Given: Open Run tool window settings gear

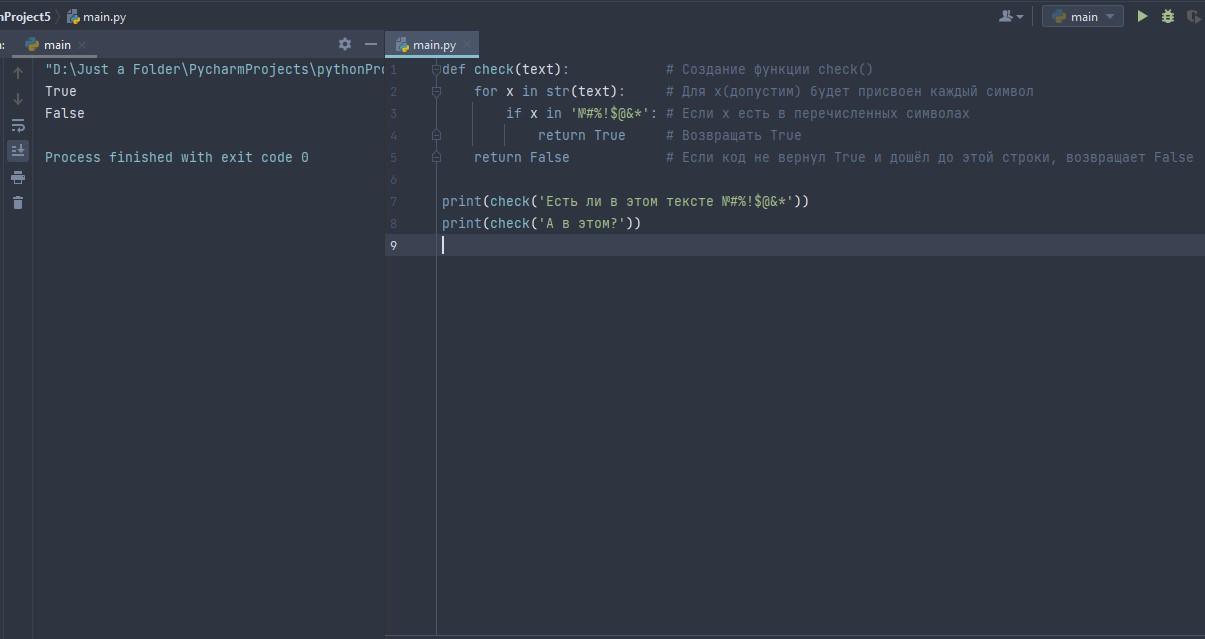Looking at the screenshot, I should (x=345, y=44).
